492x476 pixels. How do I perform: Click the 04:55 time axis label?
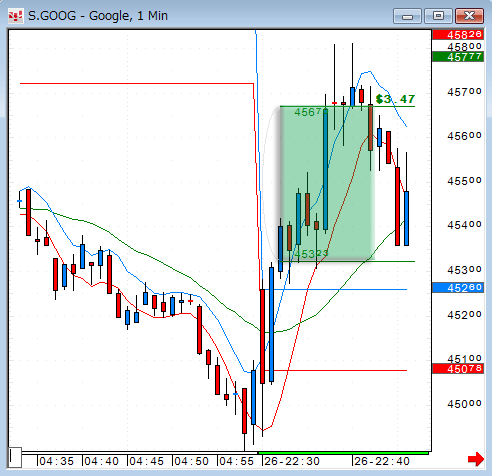236,461
